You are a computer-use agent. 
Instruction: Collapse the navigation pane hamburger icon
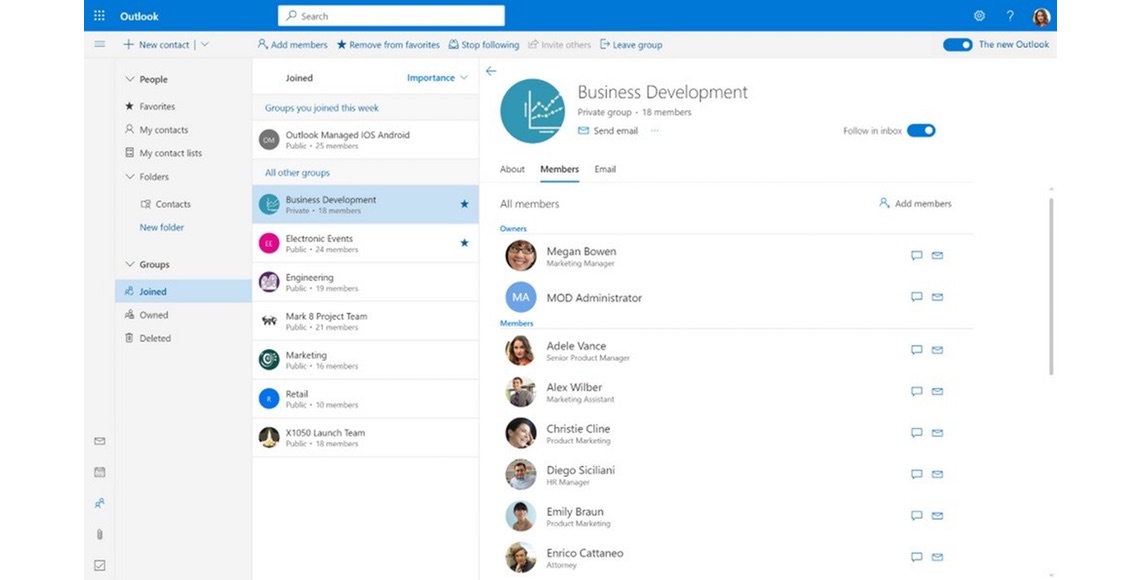pyautogui.click(x=99, y=44)
